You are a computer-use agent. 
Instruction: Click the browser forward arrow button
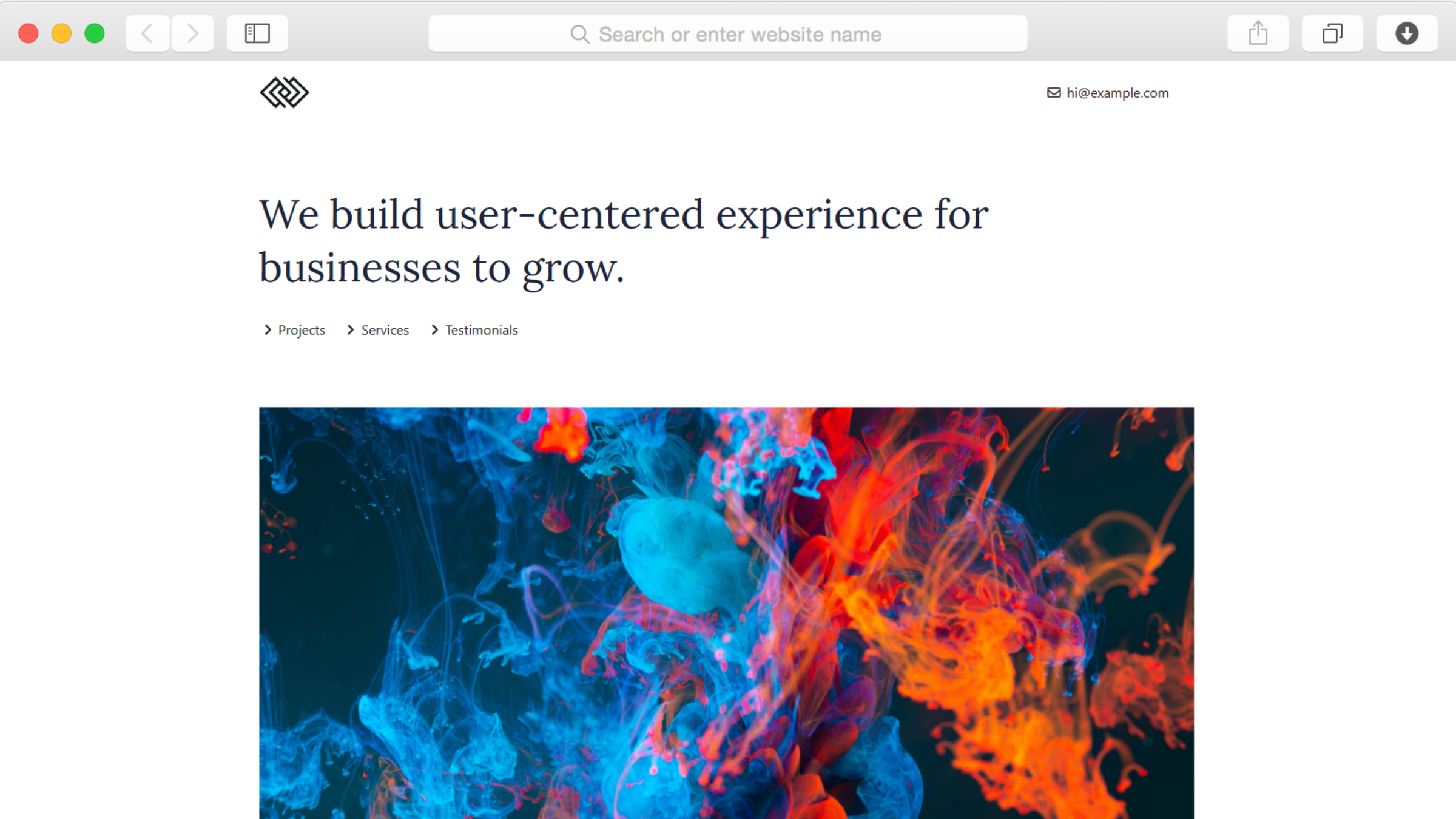(192, 33)
